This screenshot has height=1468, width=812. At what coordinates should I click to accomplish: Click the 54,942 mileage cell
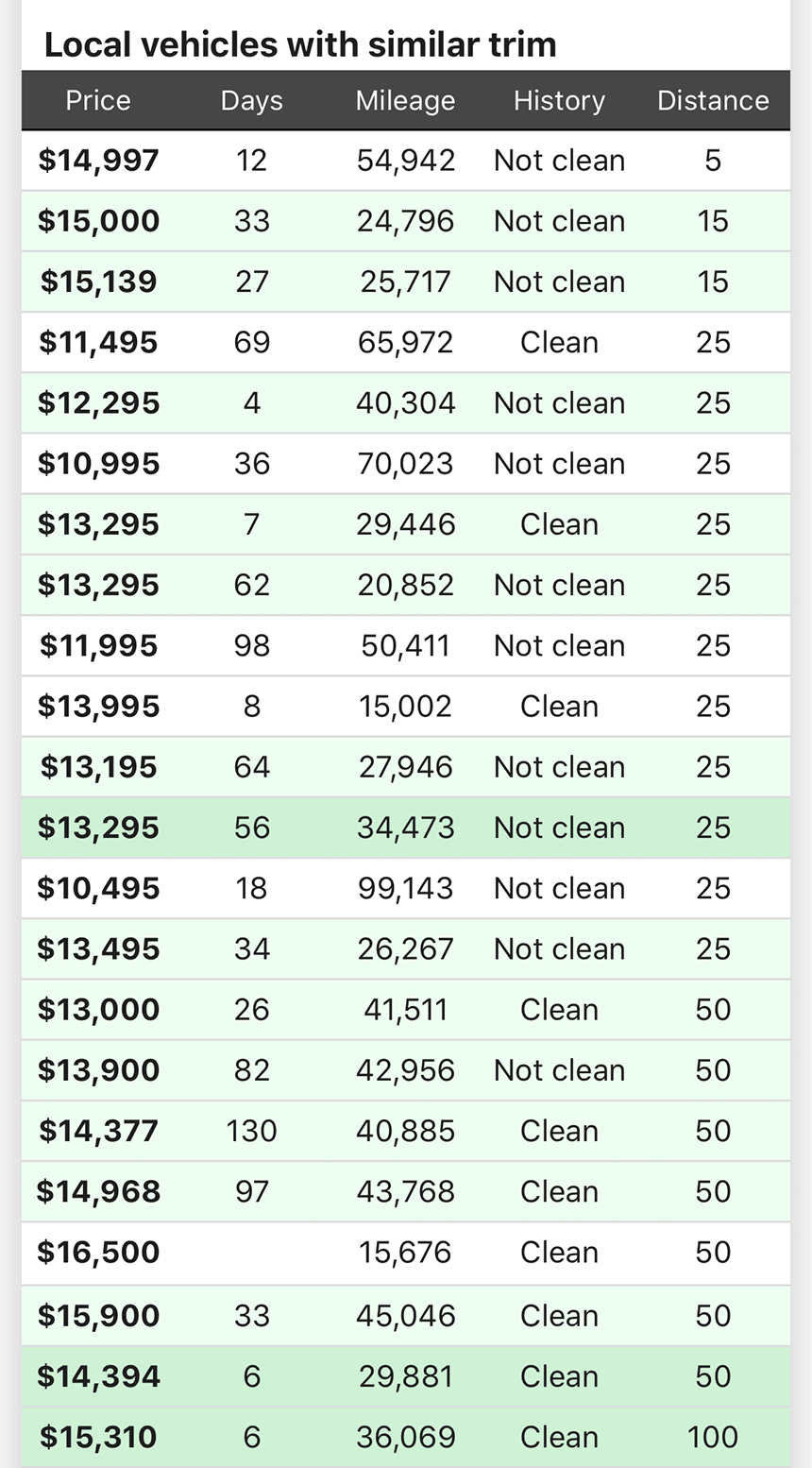[405, 161]
